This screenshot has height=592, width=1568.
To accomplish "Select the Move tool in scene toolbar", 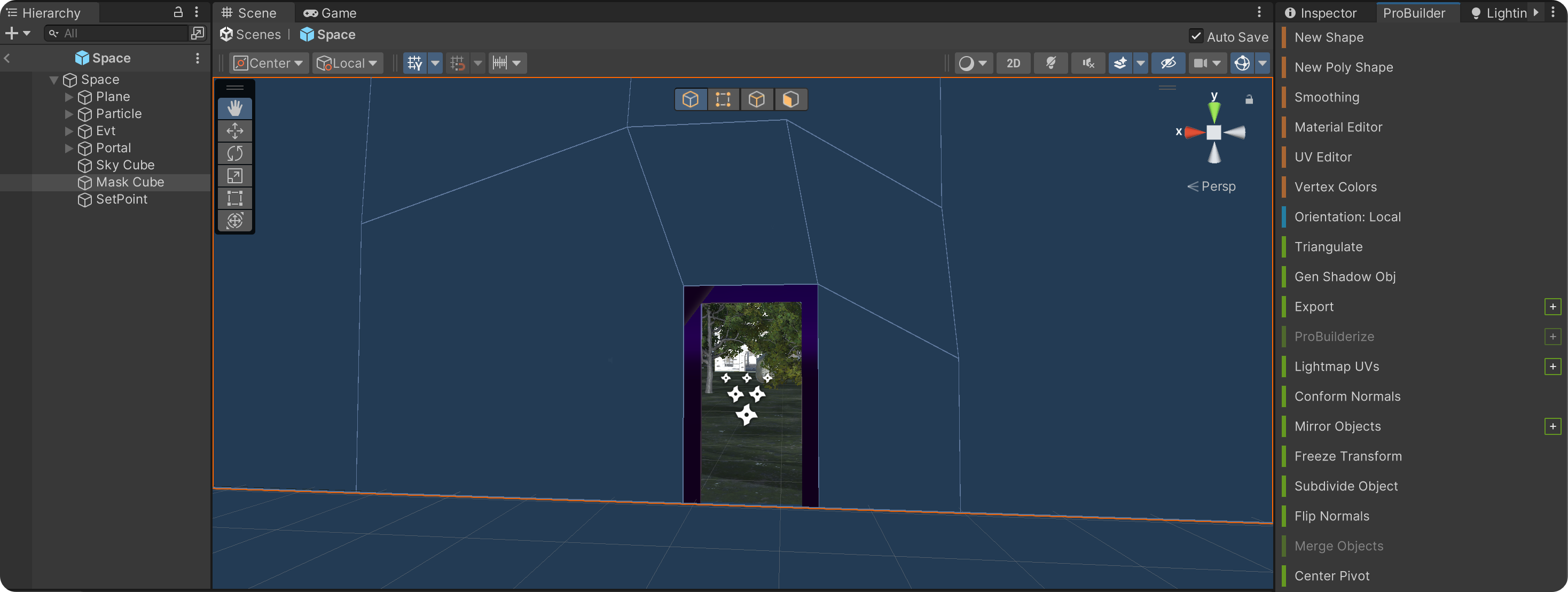I will pos(234,131).
